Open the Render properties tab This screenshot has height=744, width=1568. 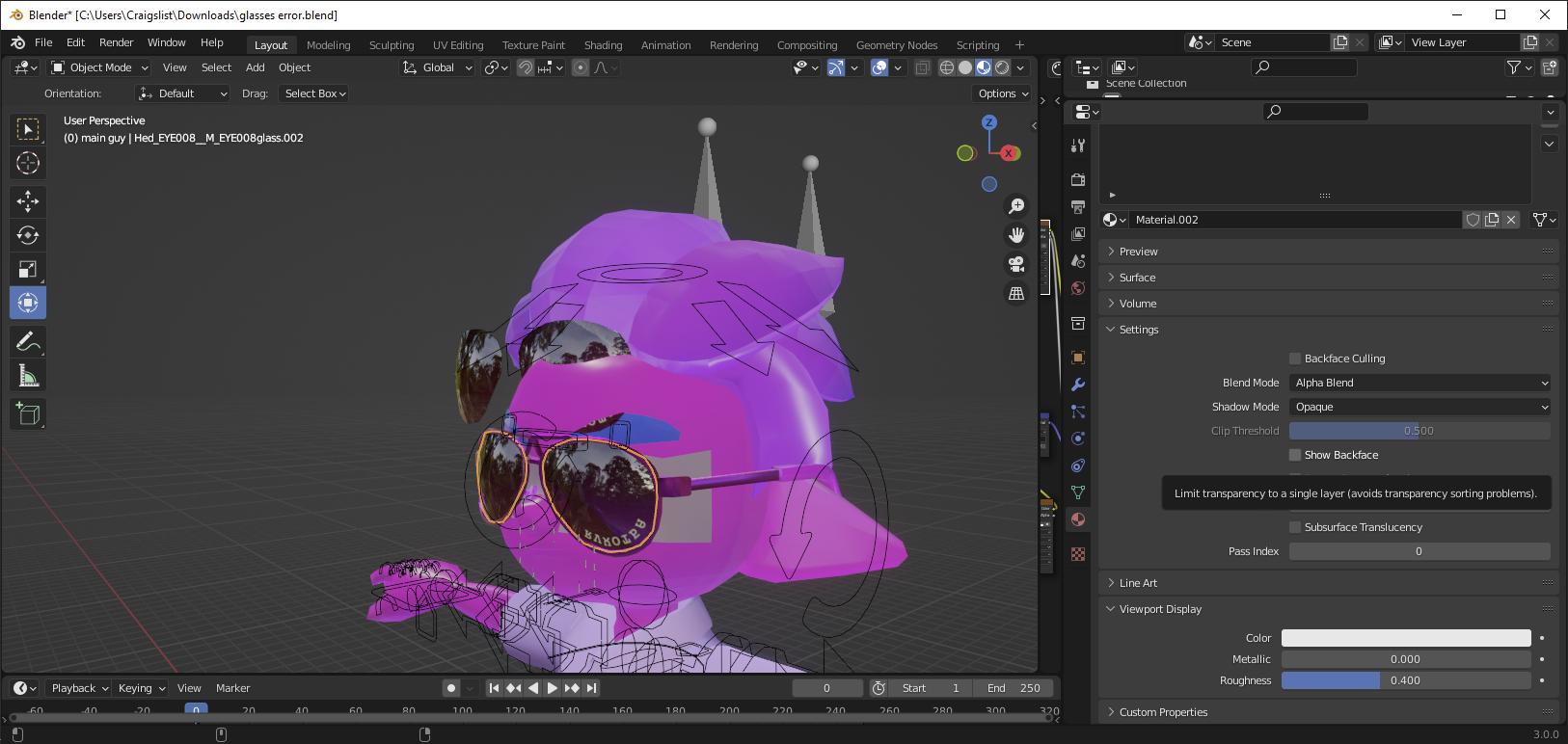(1078, 180)
